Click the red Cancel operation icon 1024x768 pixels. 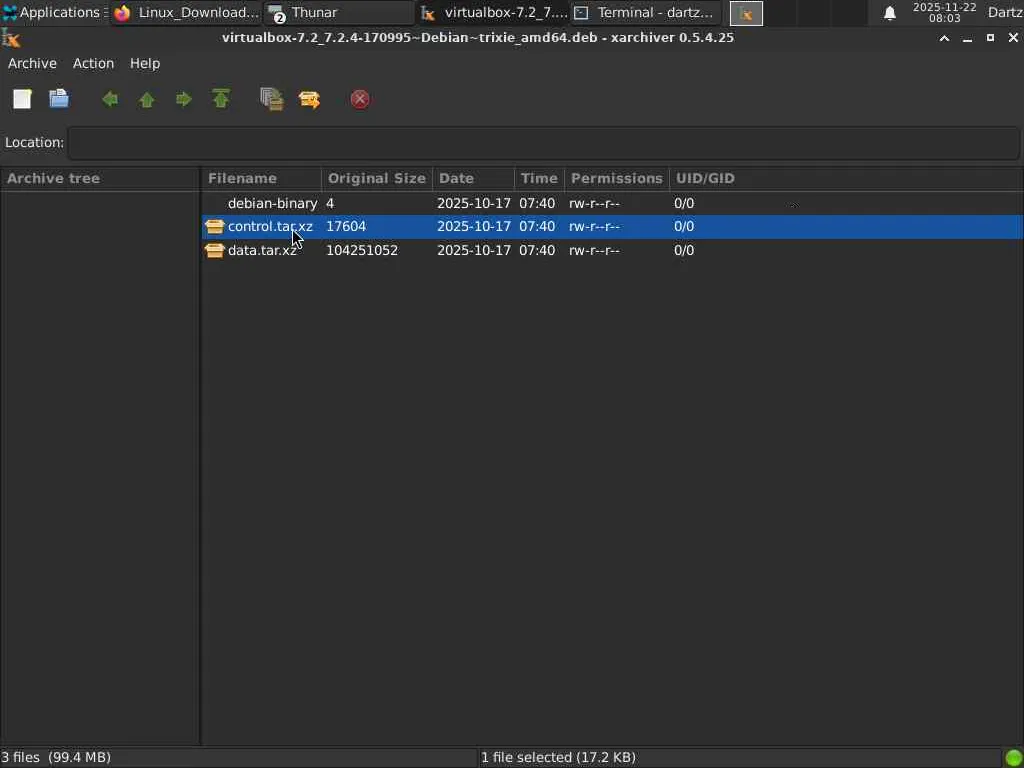pos(360,99)
